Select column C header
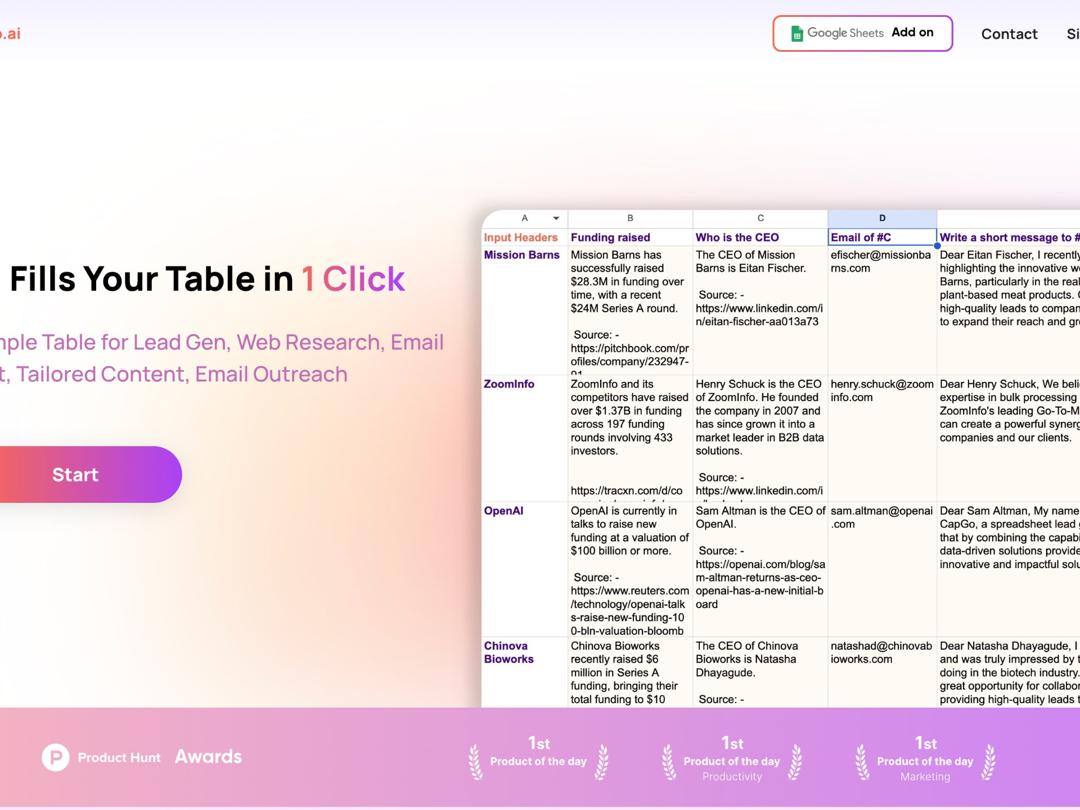1080x810 pixels. [x=760, y=218]
